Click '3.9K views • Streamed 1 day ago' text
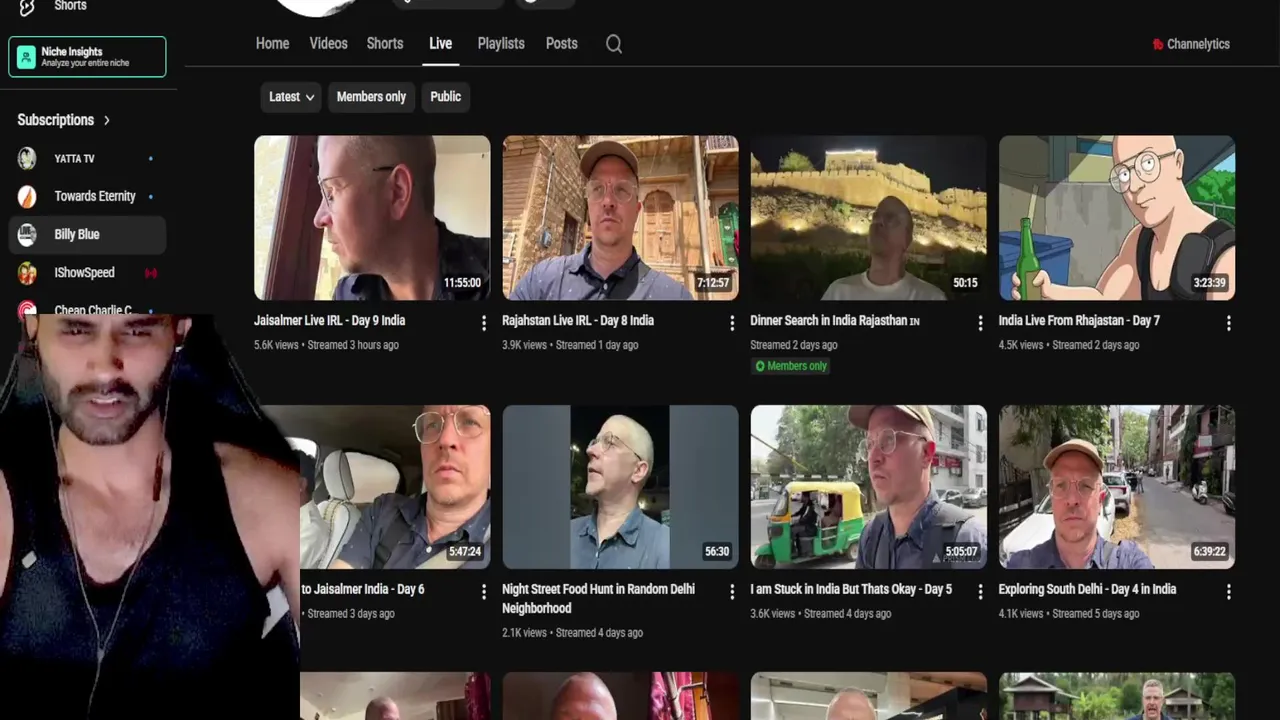 click(570, 345)
